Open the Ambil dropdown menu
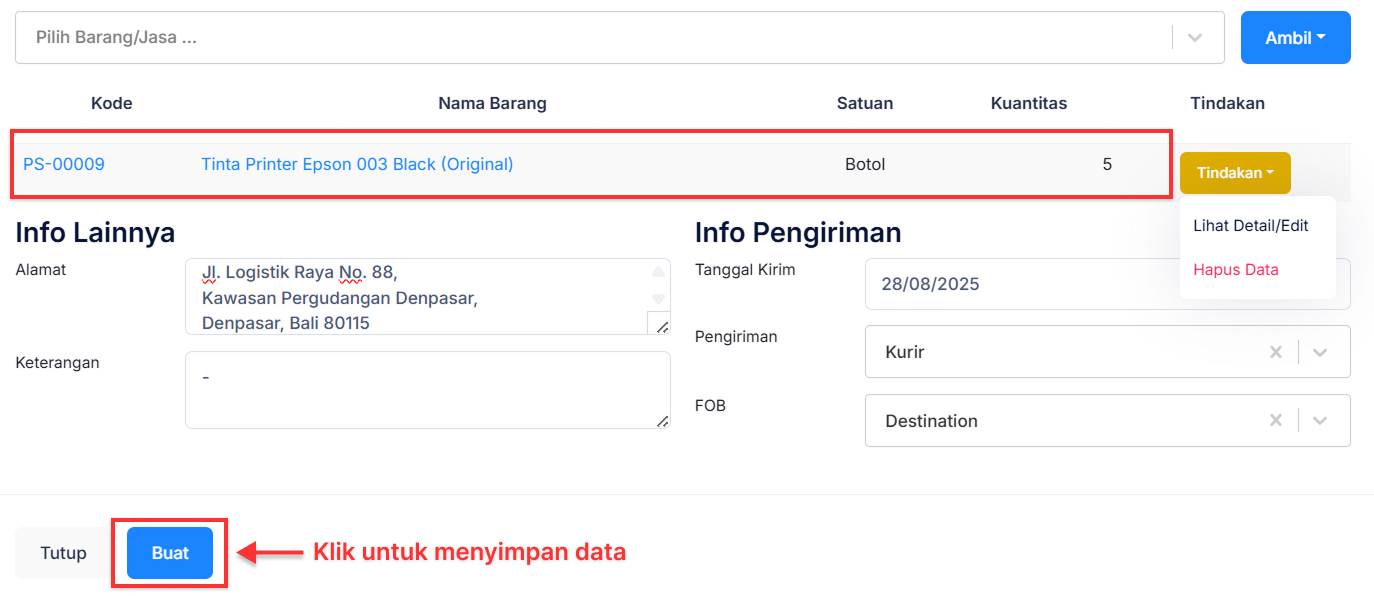 pyautogui.click(x=1295, y=37)
